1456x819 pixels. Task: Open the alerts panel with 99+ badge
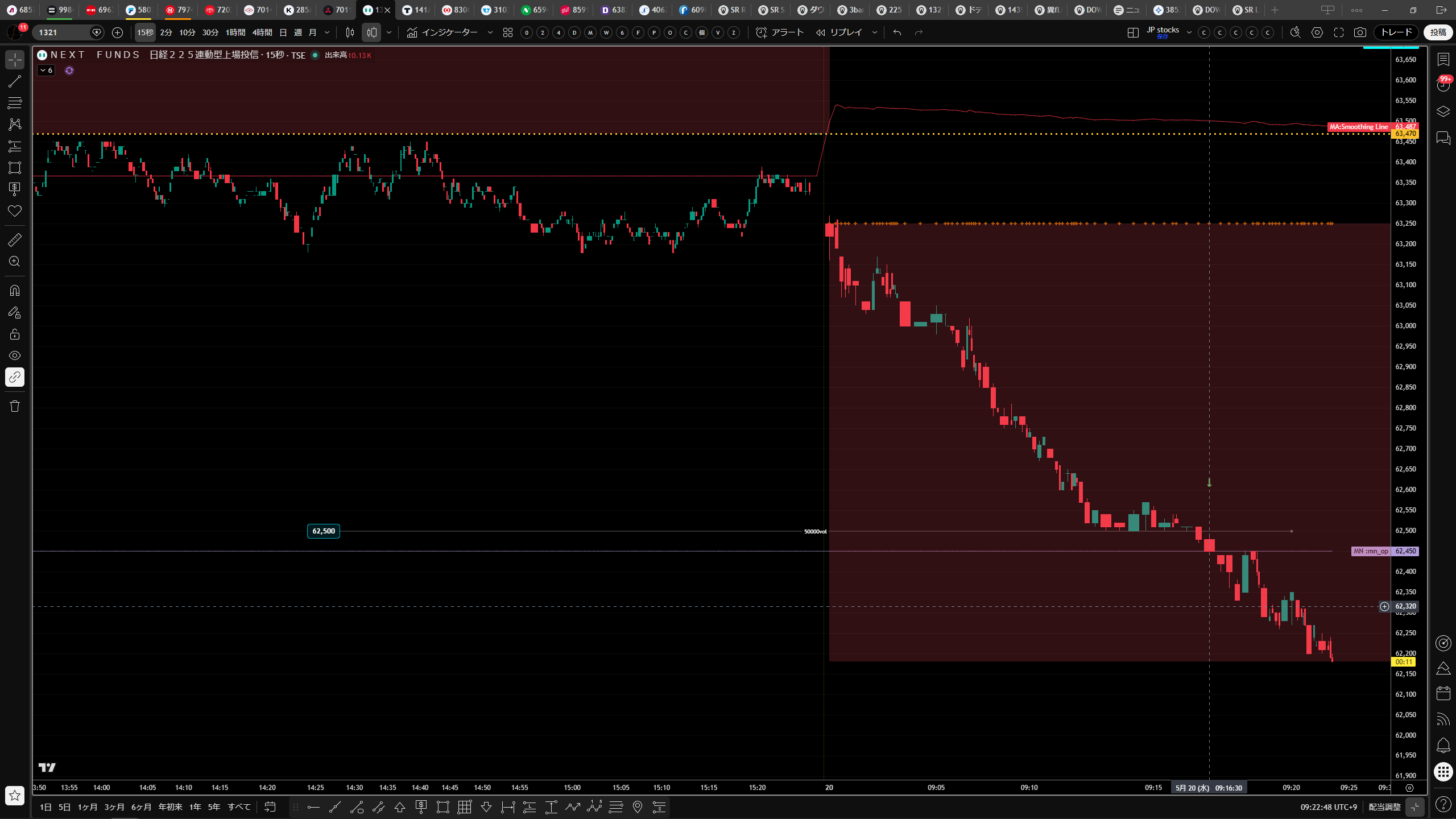coord(1443,84)
